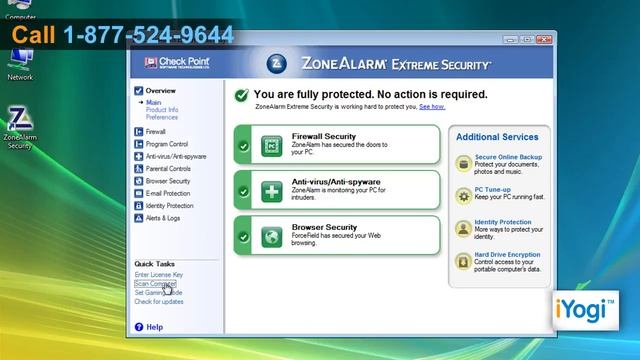This screenshot has width=640, height=360.
Task: Open the Network desktop icon
Action: click(20, 64)
